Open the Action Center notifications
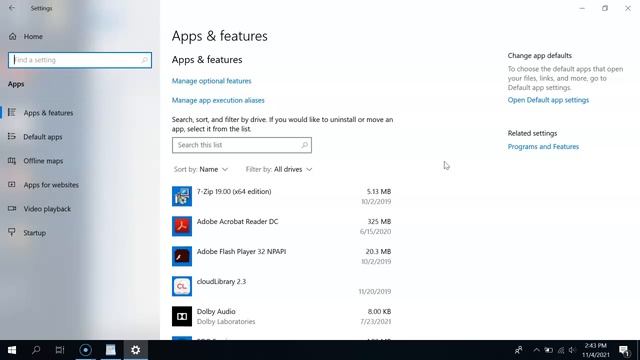The image size is (640, 360). [624, 350]
